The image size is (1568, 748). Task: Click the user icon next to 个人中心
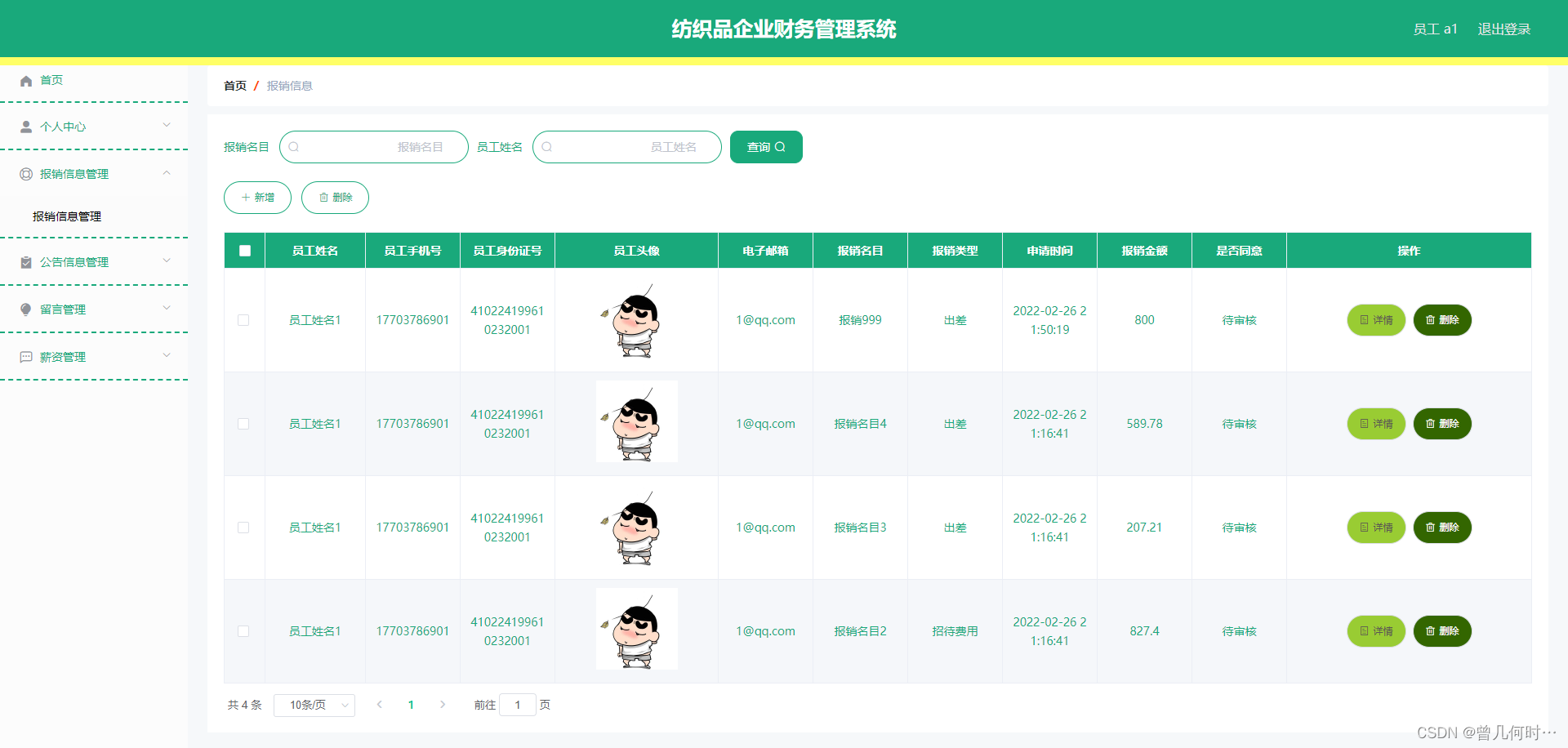coord(24,126)
